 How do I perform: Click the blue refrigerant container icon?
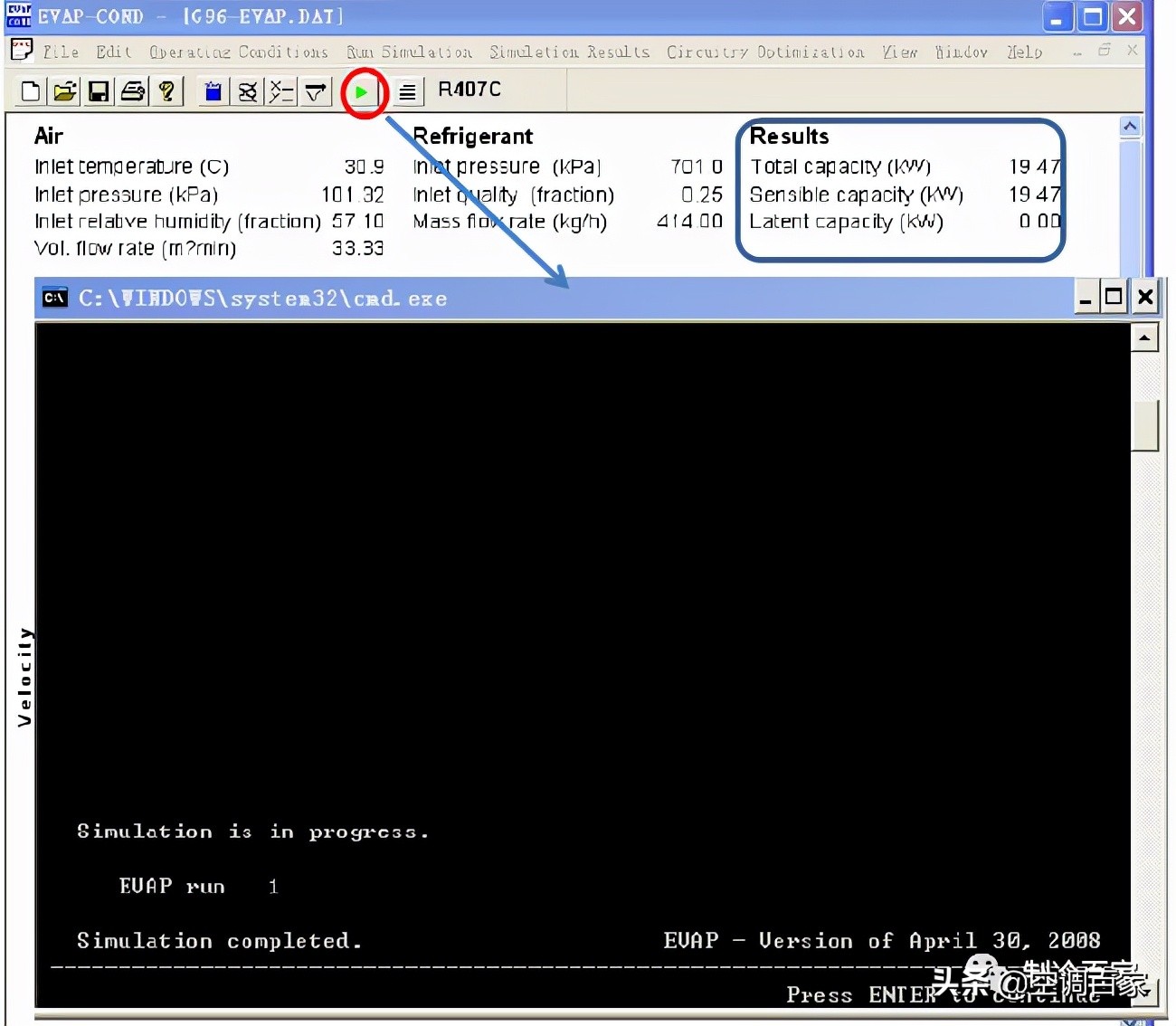pyautogui.click(x=213, y=91)
